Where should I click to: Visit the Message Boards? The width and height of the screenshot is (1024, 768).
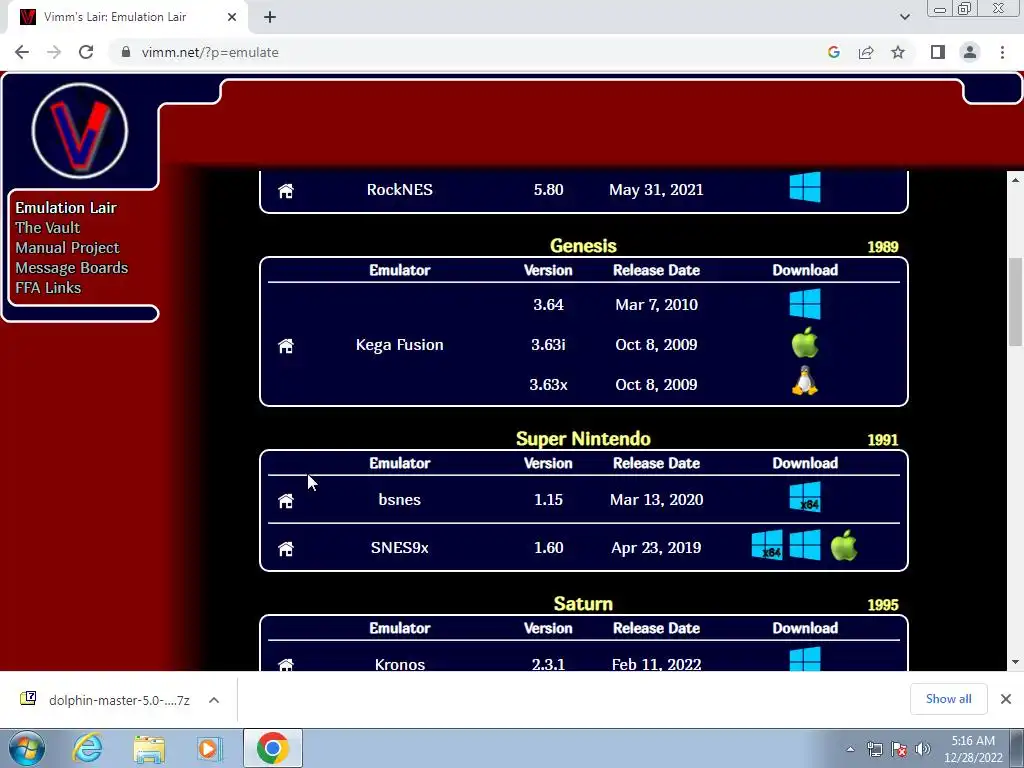pos(72,268)
